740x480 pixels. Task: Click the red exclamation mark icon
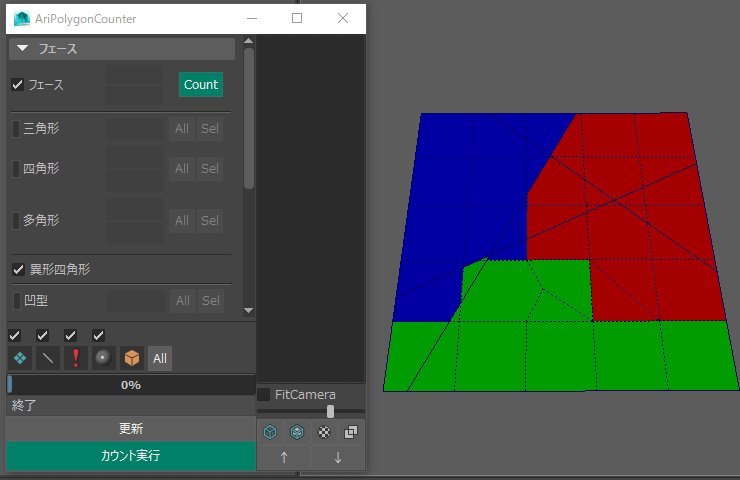coord(76,358)
